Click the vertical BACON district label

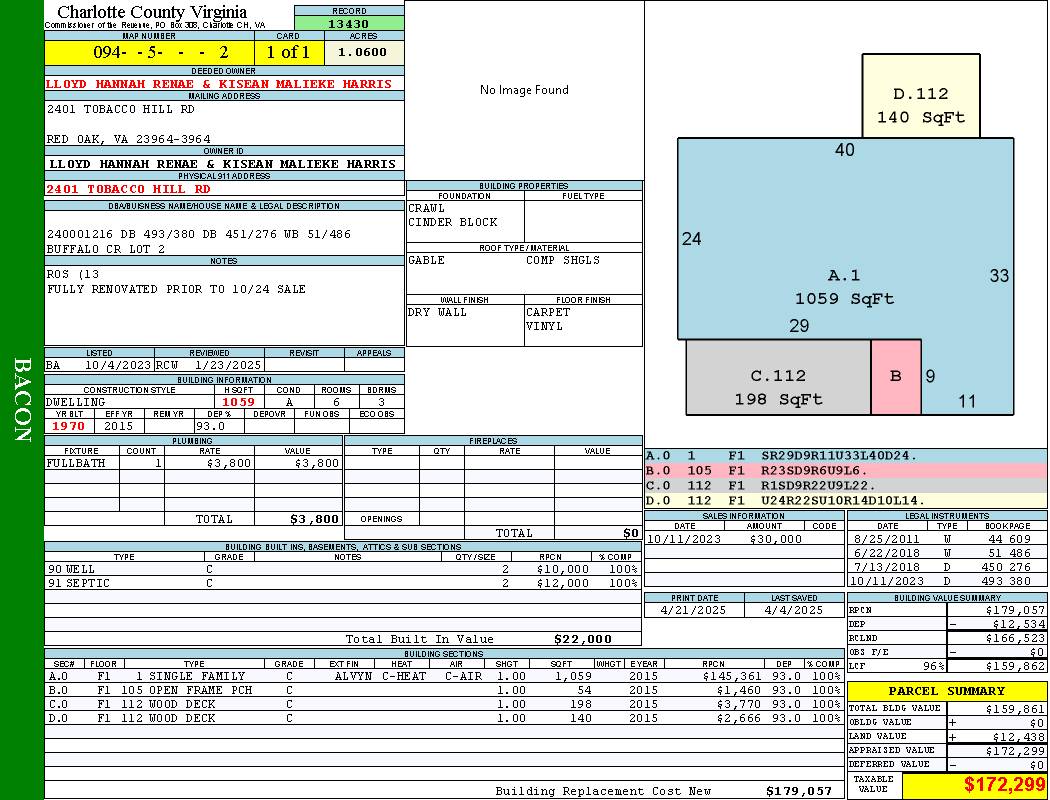(x=22, y=400)
